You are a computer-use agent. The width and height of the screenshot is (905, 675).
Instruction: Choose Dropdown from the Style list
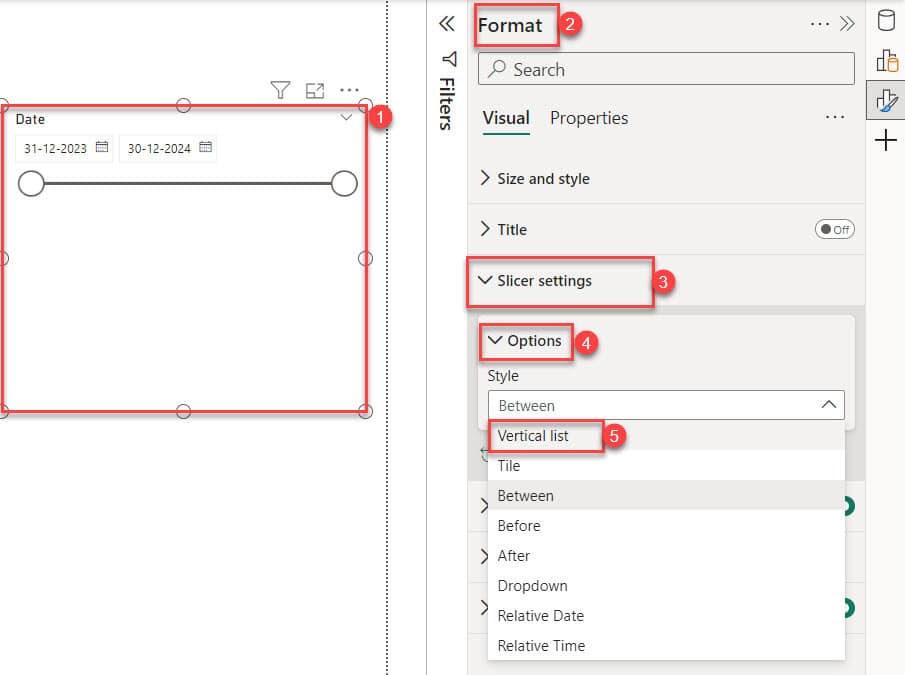(666, 586)
